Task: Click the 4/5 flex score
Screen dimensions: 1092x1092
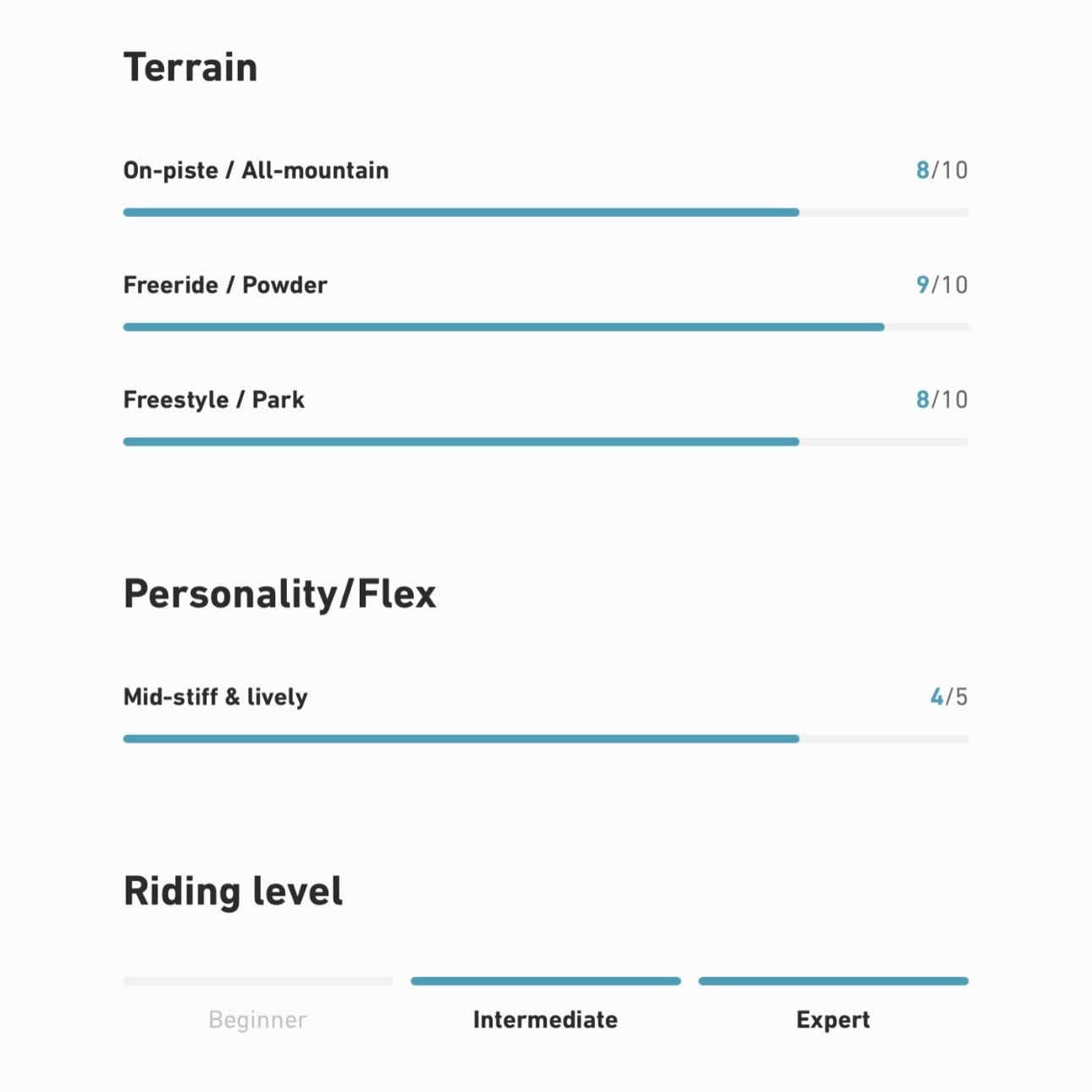Action: (948, 697)
